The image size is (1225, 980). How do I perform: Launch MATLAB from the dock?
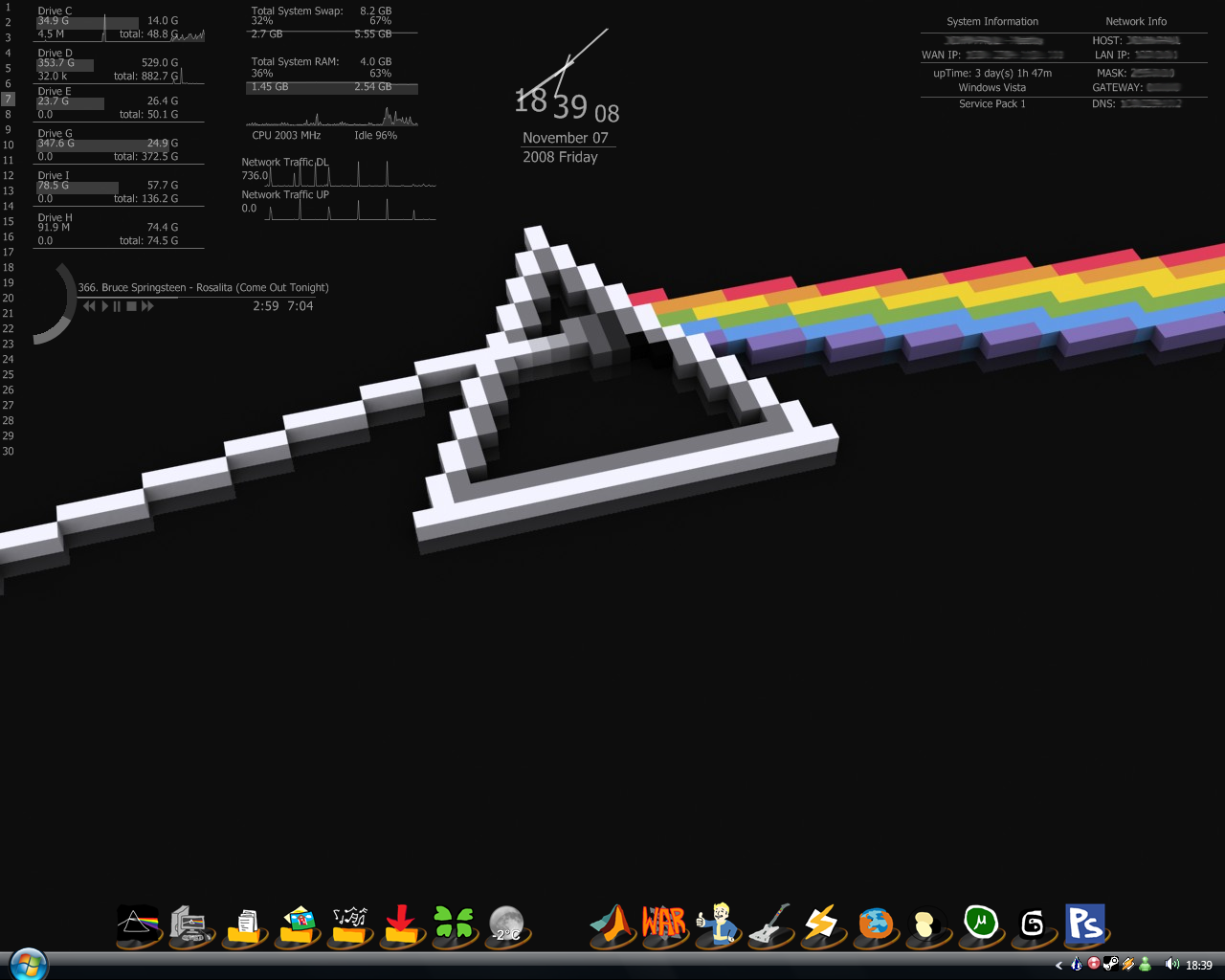tap(612, 925)
